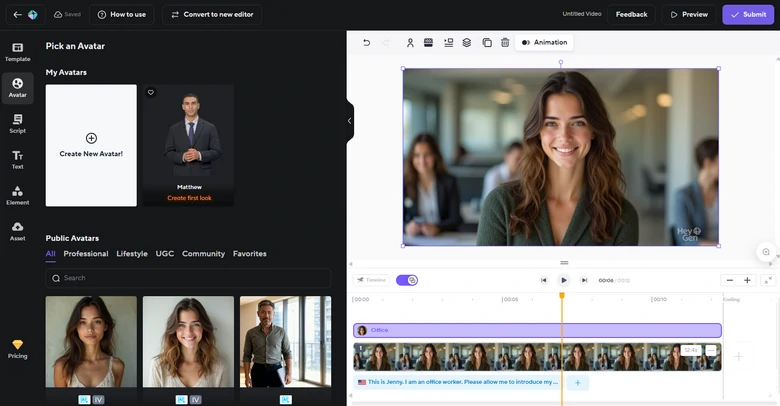Open the Asset panel in sidebar

tap(17, 231)
